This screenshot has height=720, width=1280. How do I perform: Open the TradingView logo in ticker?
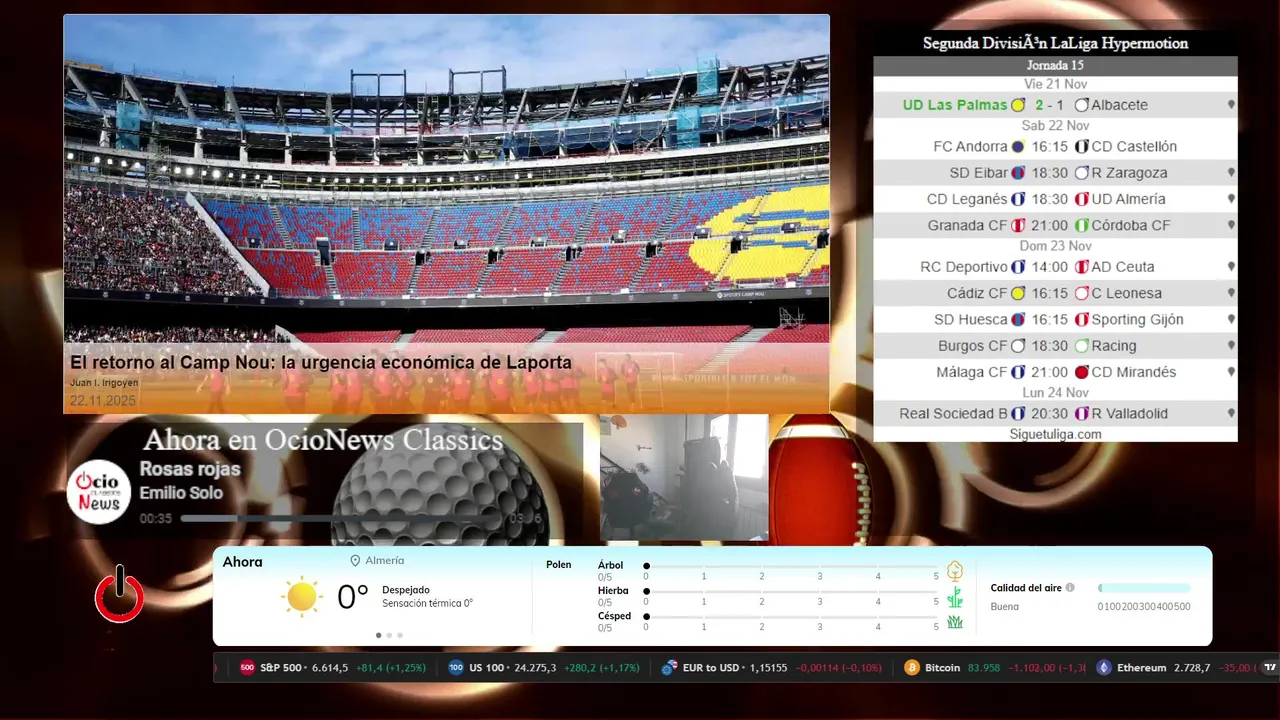point(1270,667)
